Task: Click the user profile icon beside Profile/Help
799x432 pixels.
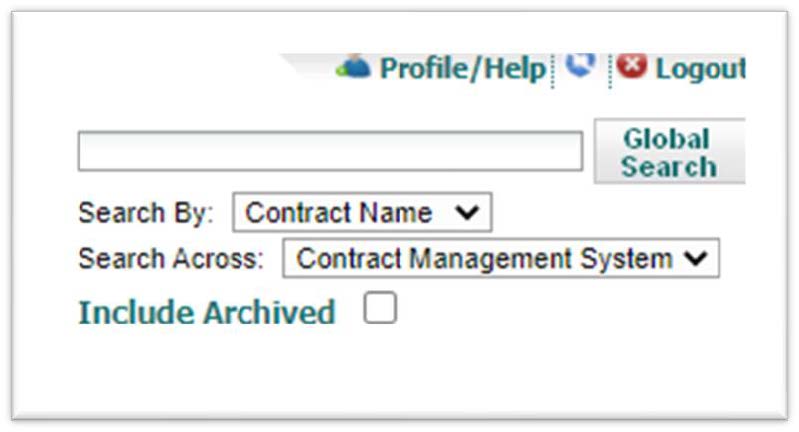Action: (353, 66)
